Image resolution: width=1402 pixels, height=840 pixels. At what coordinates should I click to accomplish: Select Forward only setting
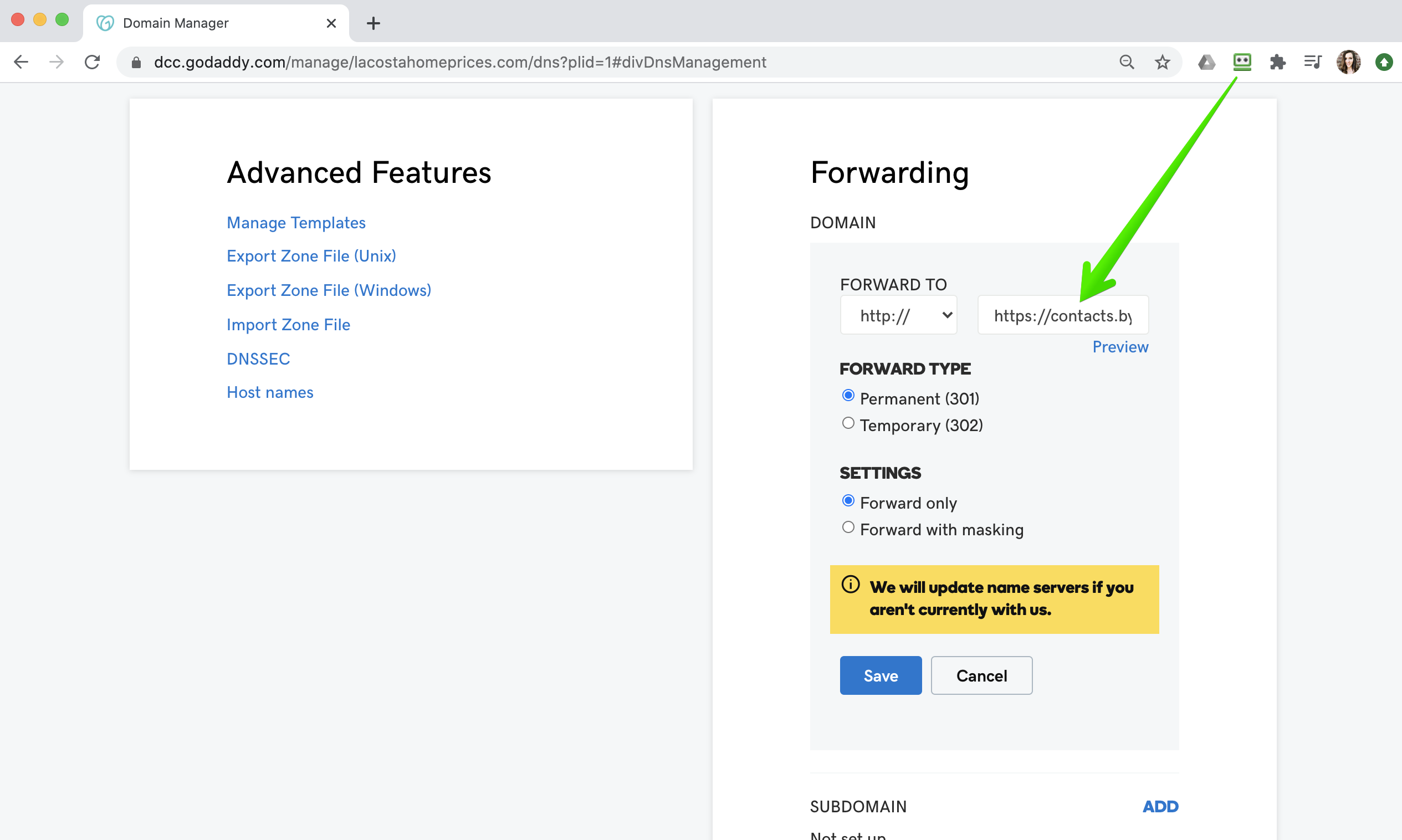pos(848,501)
